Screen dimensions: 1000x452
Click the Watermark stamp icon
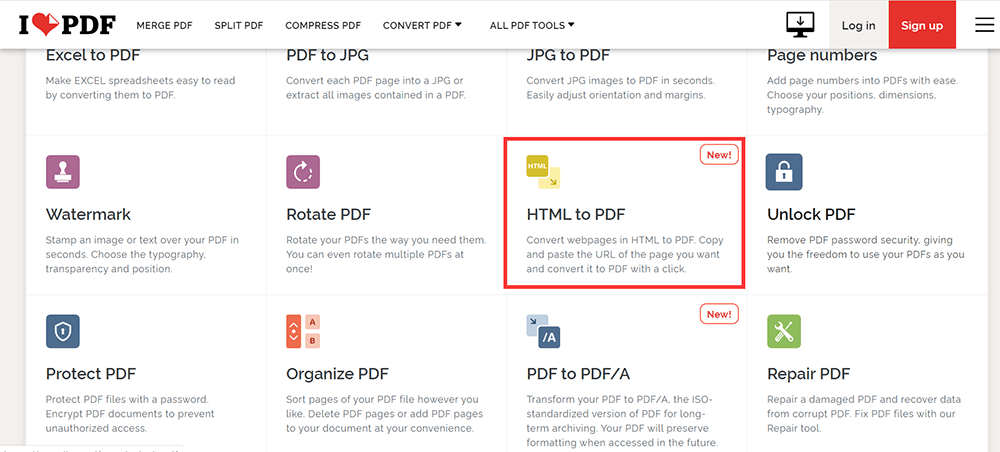click(x=62, y=172)
